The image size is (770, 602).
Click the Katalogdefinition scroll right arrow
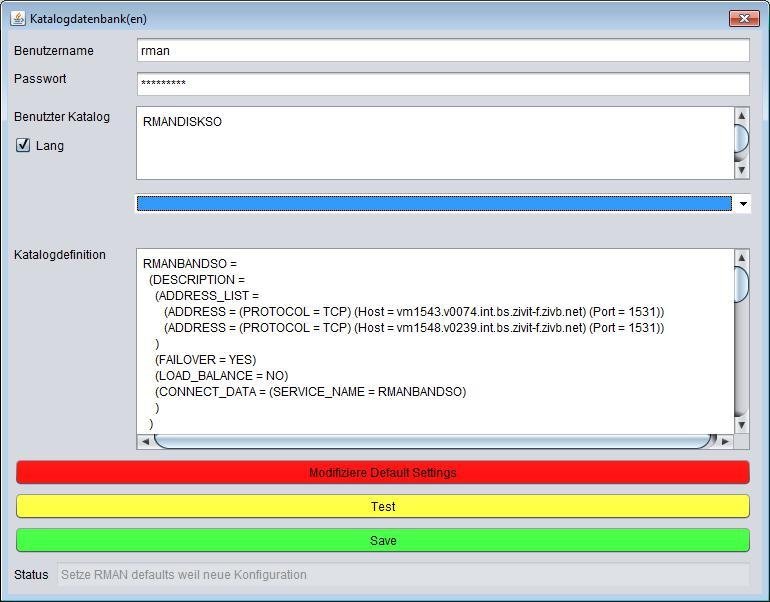pos(725,441)
